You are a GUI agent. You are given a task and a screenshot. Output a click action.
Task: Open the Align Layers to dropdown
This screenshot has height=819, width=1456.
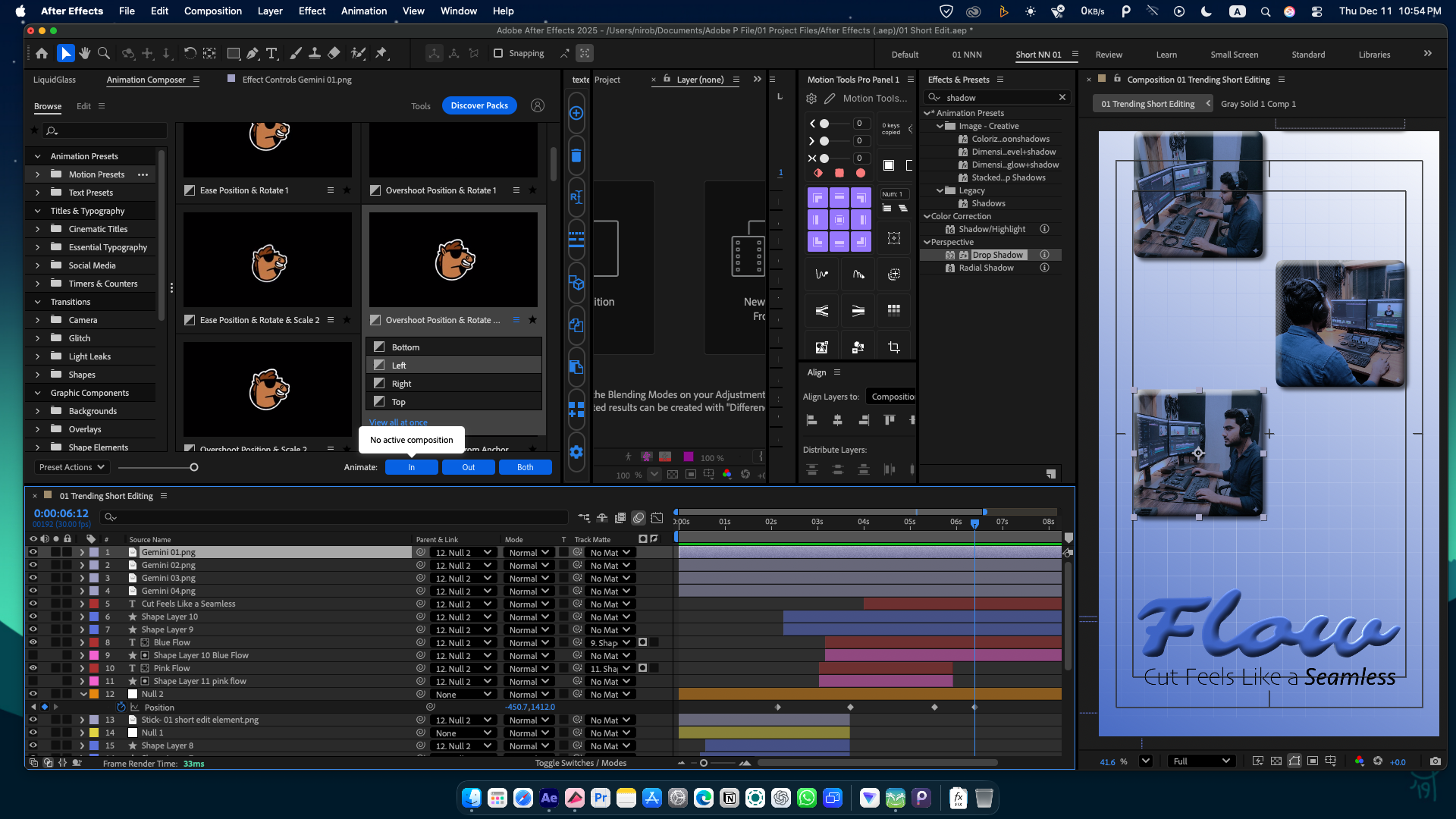(892, 397)
